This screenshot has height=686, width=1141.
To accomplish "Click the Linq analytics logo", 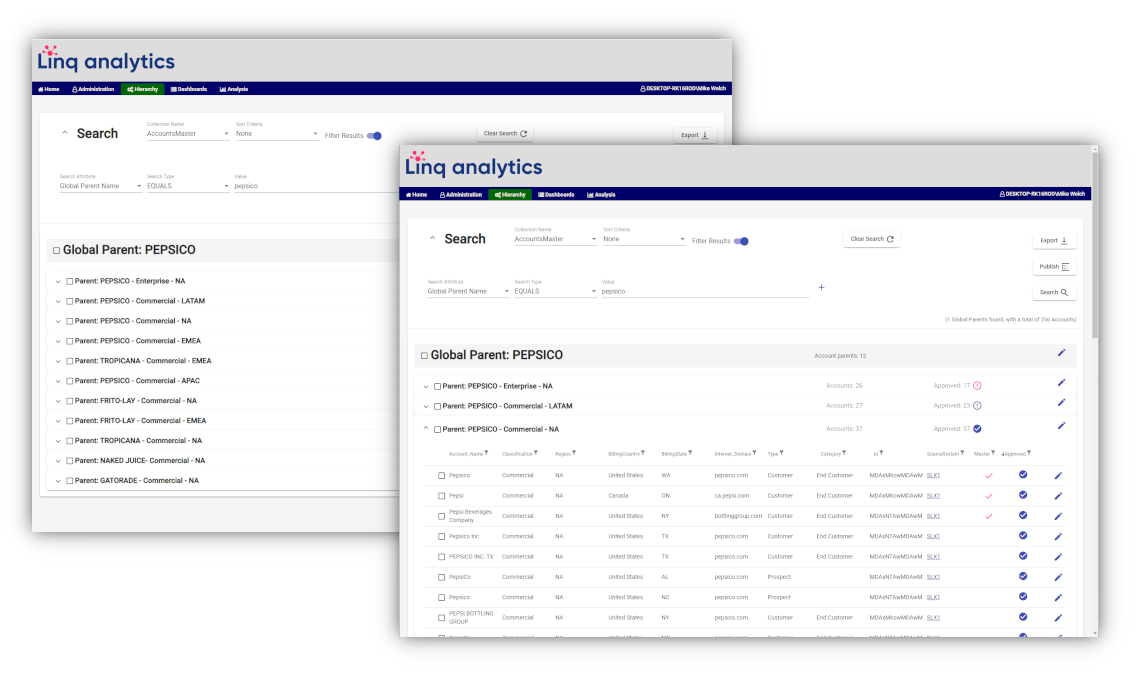I will click(474, 165).
